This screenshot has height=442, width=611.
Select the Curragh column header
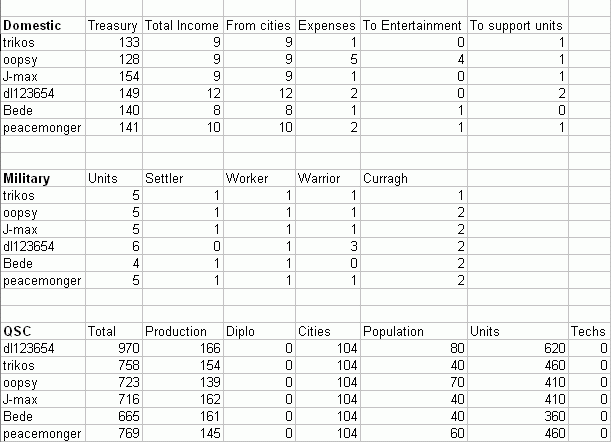(413, 179)
